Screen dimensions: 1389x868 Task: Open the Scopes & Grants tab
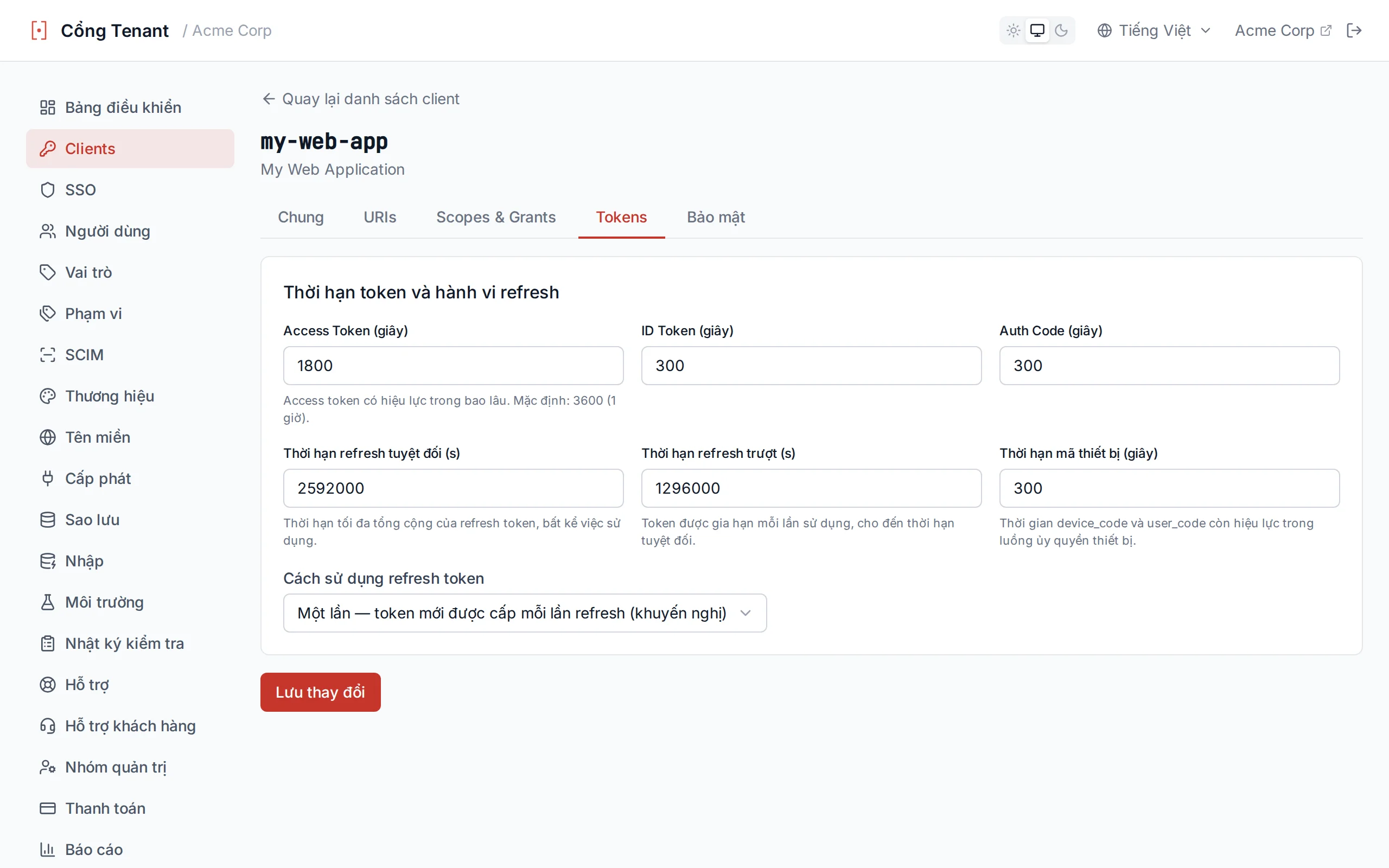[496, 217]
